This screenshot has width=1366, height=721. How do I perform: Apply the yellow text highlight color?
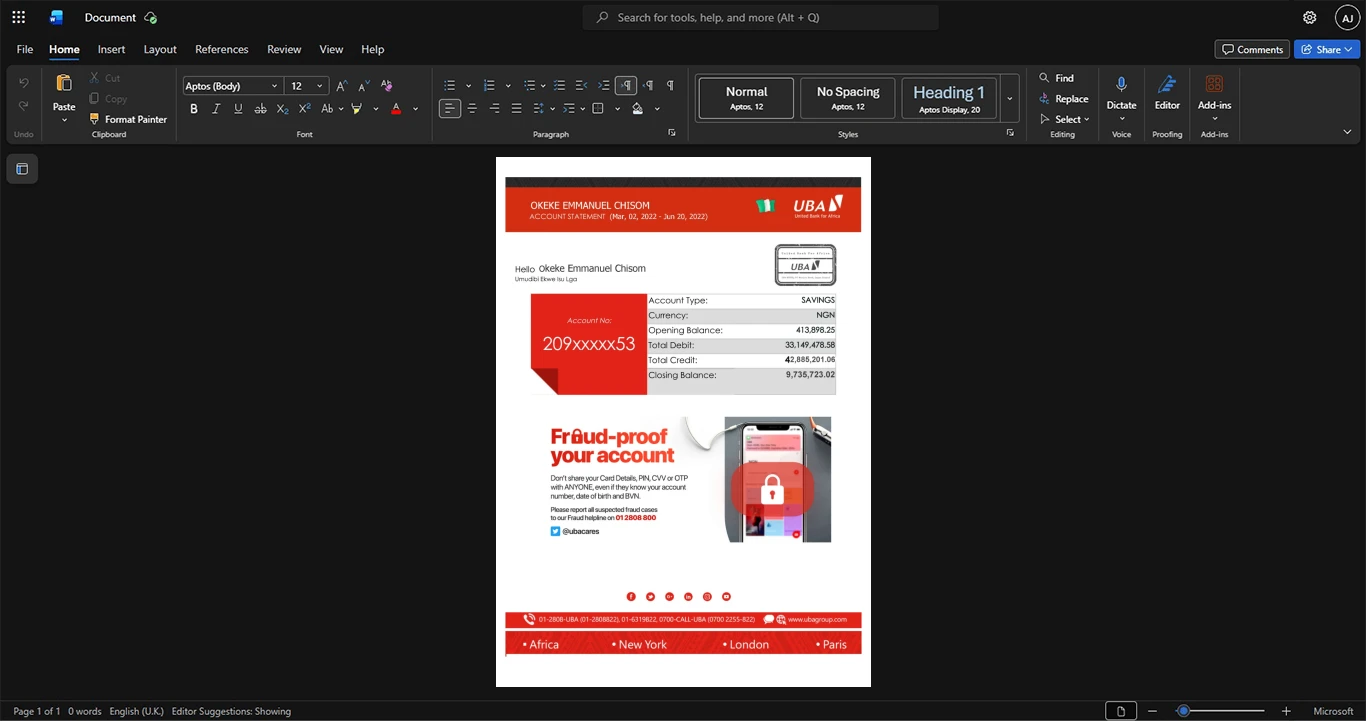(x=356, y=109)
